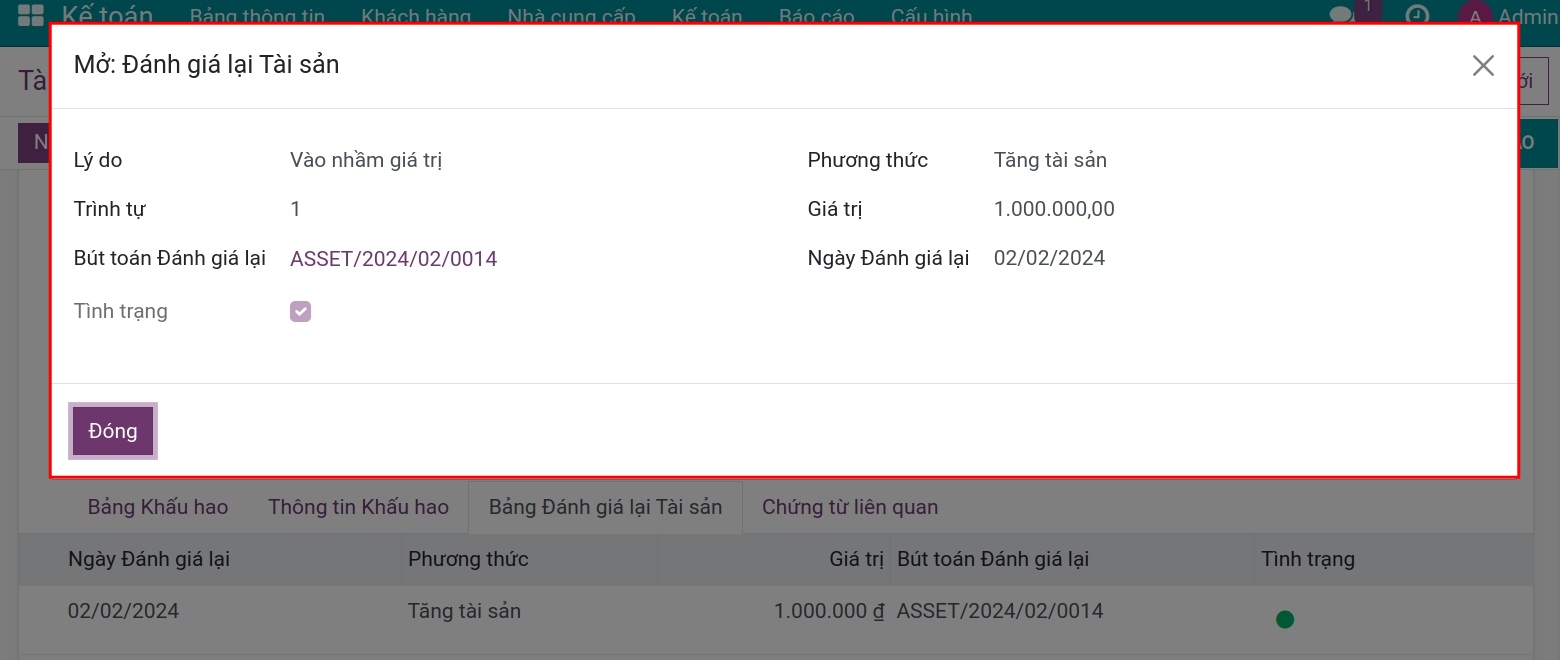
Task: Open the Cấu hình menu
Action: coord(931,17)
